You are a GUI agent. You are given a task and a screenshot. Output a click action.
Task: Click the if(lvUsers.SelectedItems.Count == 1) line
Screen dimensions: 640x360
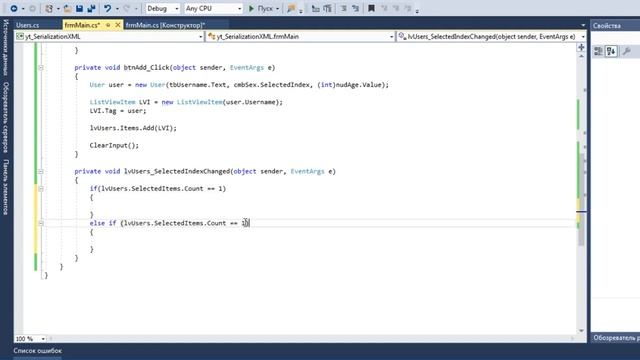(x=158, y=189)
